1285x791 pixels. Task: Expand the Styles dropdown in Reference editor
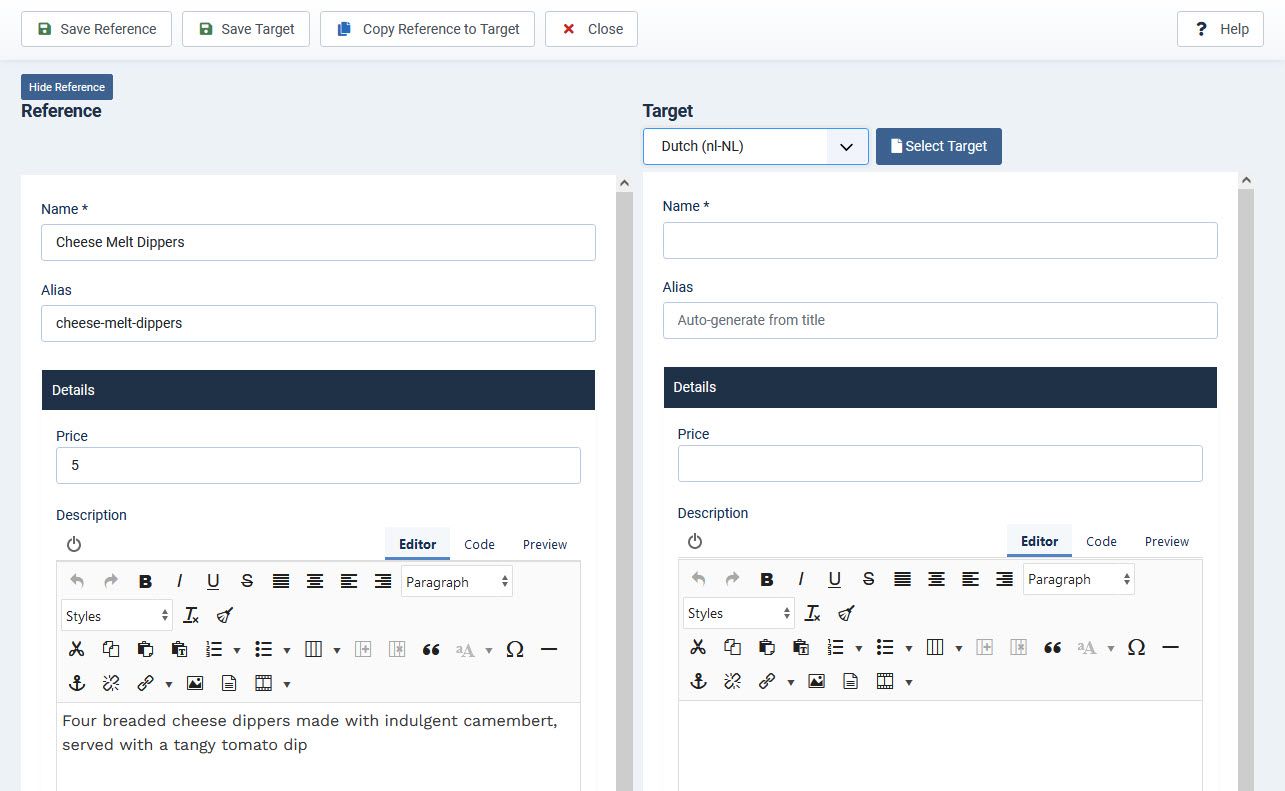[117, 616]
